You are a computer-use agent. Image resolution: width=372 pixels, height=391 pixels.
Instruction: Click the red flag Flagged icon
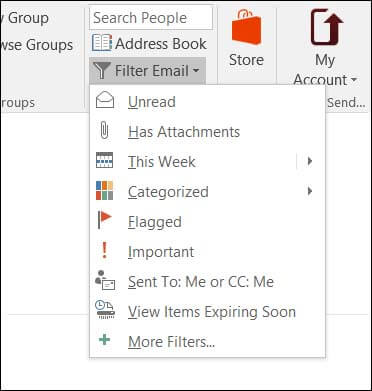click(x=104, y=220)
